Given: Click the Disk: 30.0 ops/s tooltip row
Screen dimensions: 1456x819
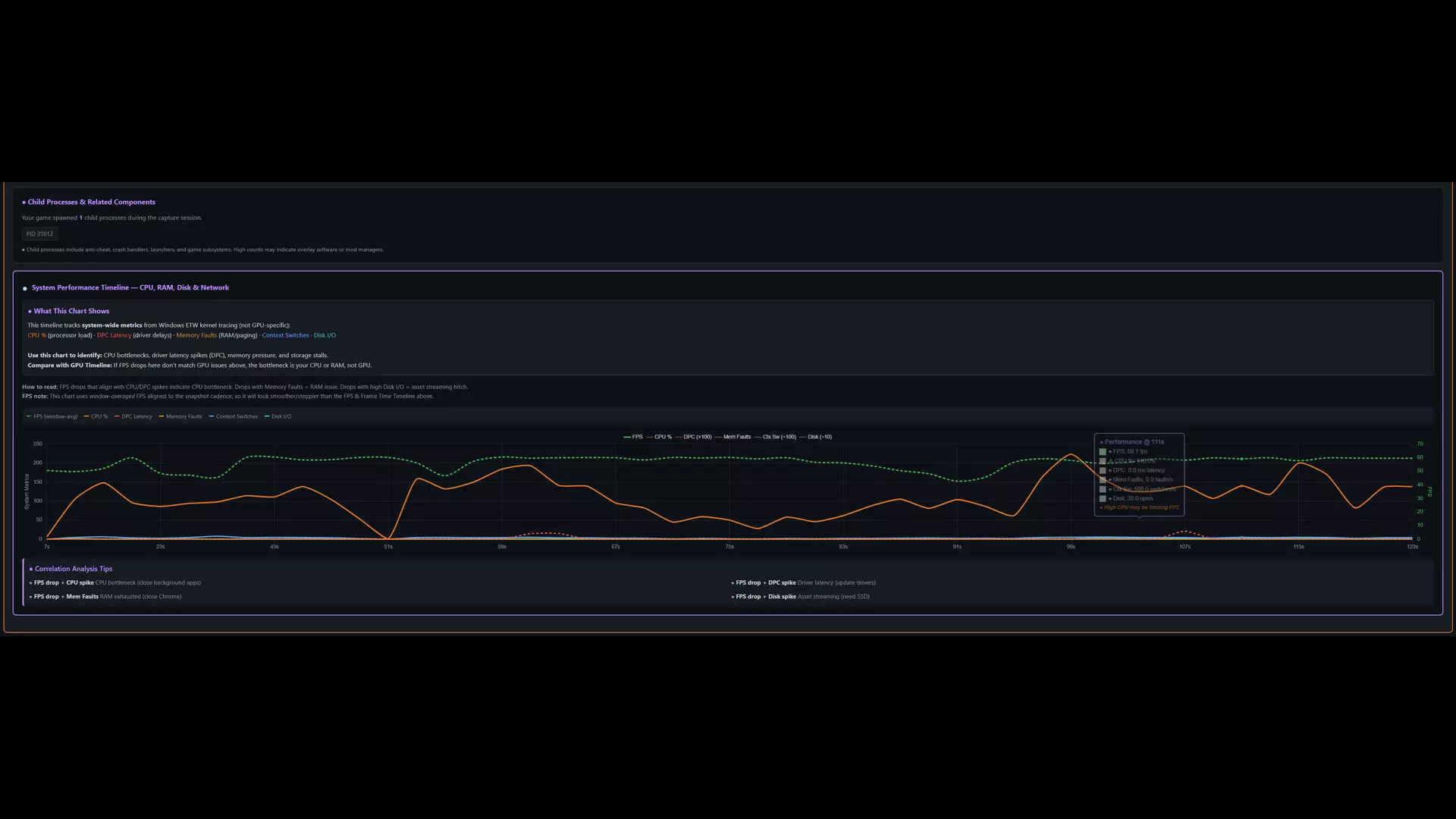Looking at the screenshot, I should (1127, 498).
